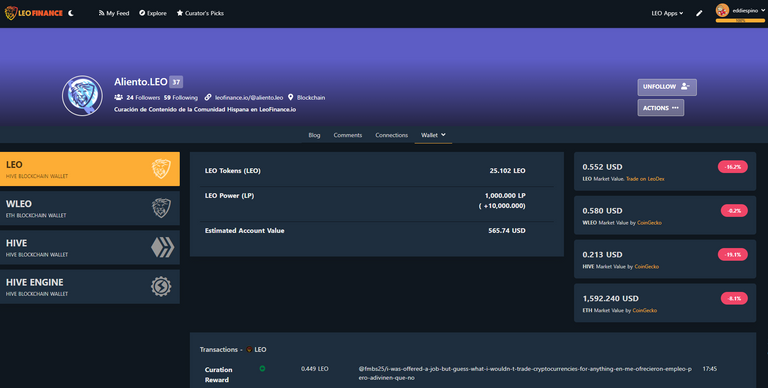This screenshot has width=768, height=388.
Task: View the 24 Followers list
Action: point(143,97)
